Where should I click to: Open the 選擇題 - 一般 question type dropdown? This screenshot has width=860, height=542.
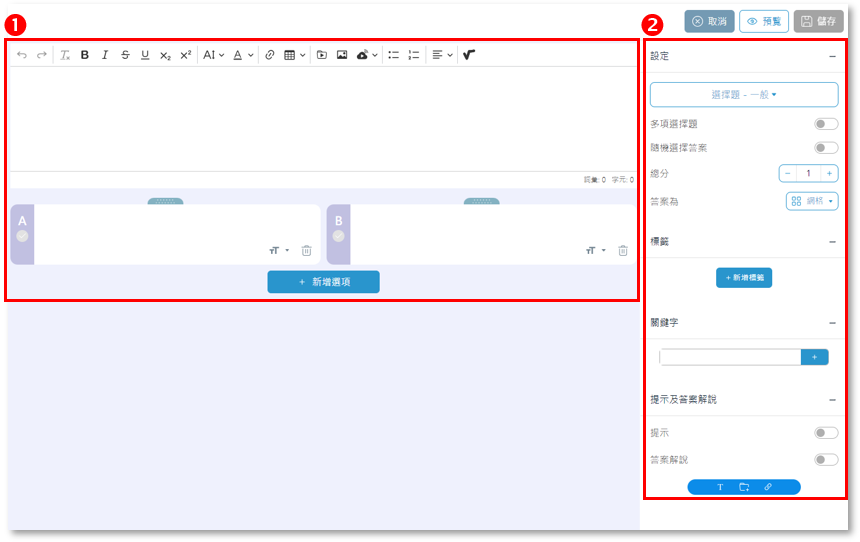coord(744,95)
